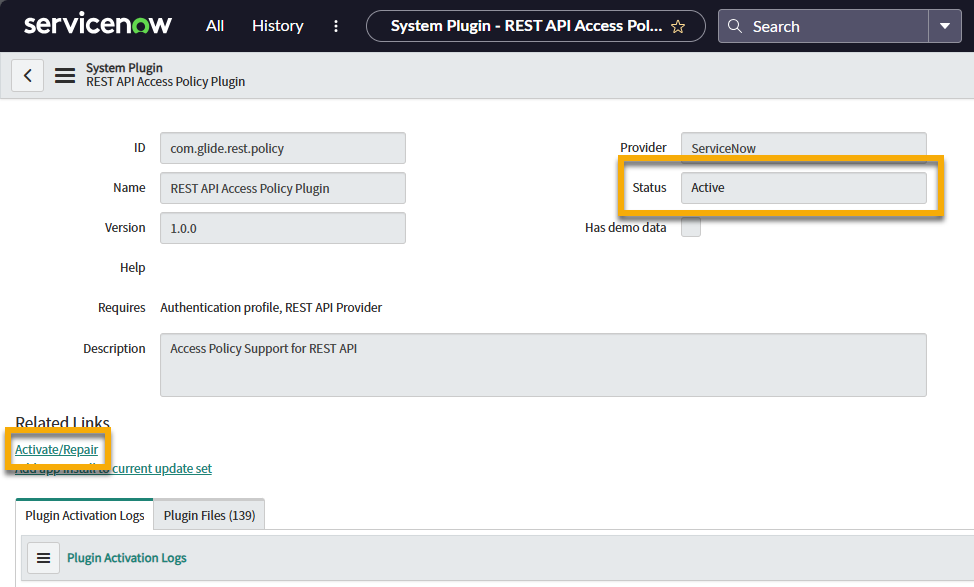
Task: Open the form context menu hamburger icon
Action: point(63,75)
